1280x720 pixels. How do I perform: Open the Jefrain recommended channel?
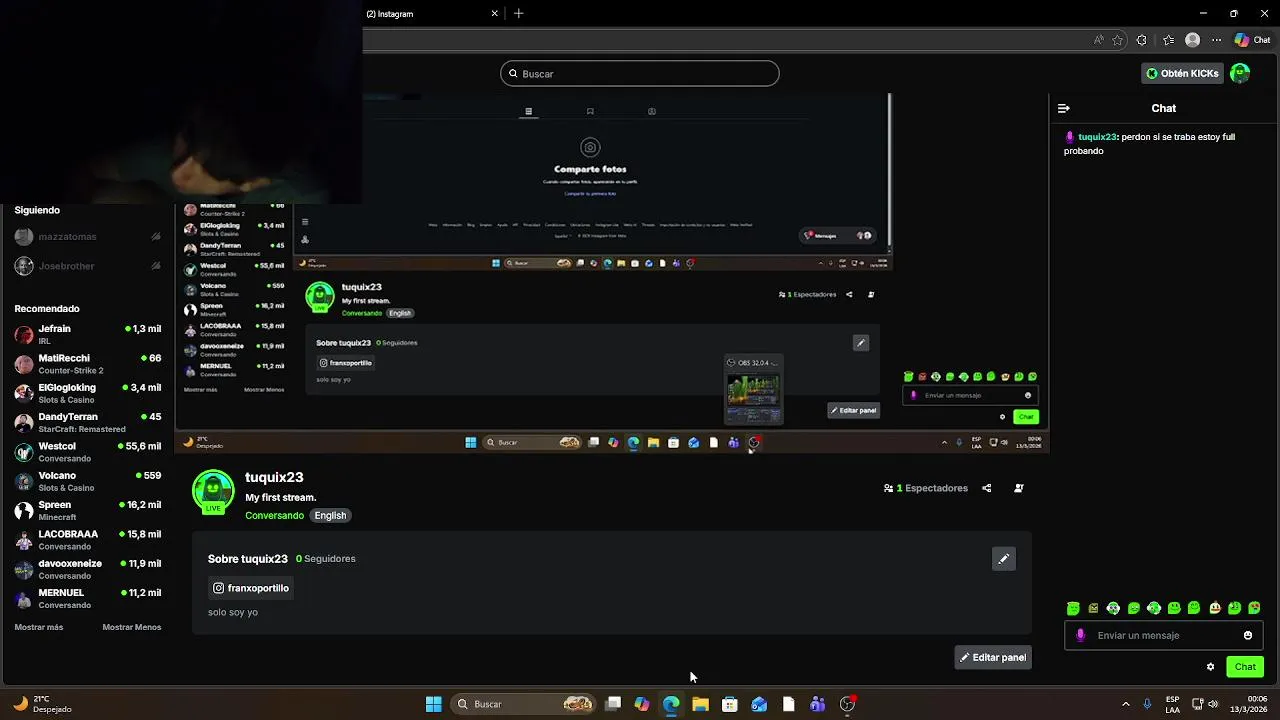[88, 334]
